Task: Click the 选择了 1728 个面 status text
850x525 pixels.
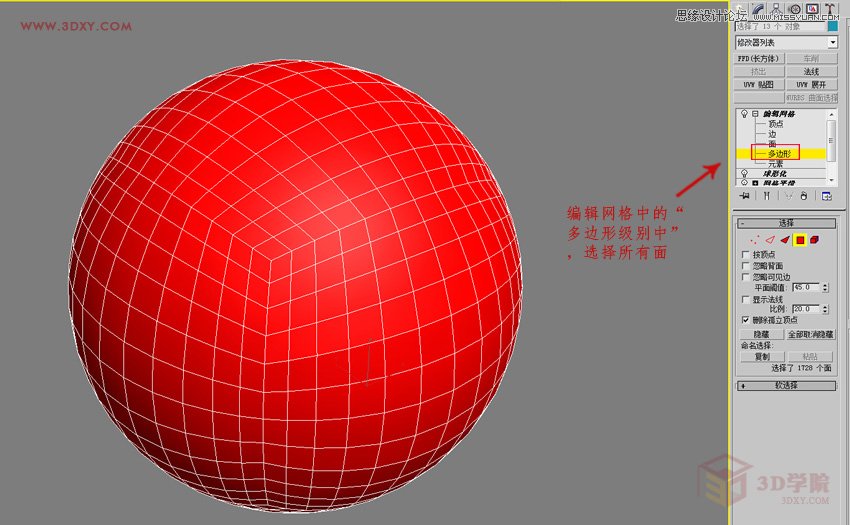Action: pos(801,368)
